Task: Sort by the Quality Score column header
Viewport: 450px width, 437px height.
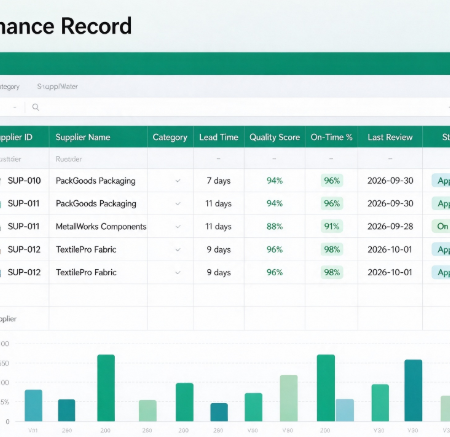Action: click(275, 137)
